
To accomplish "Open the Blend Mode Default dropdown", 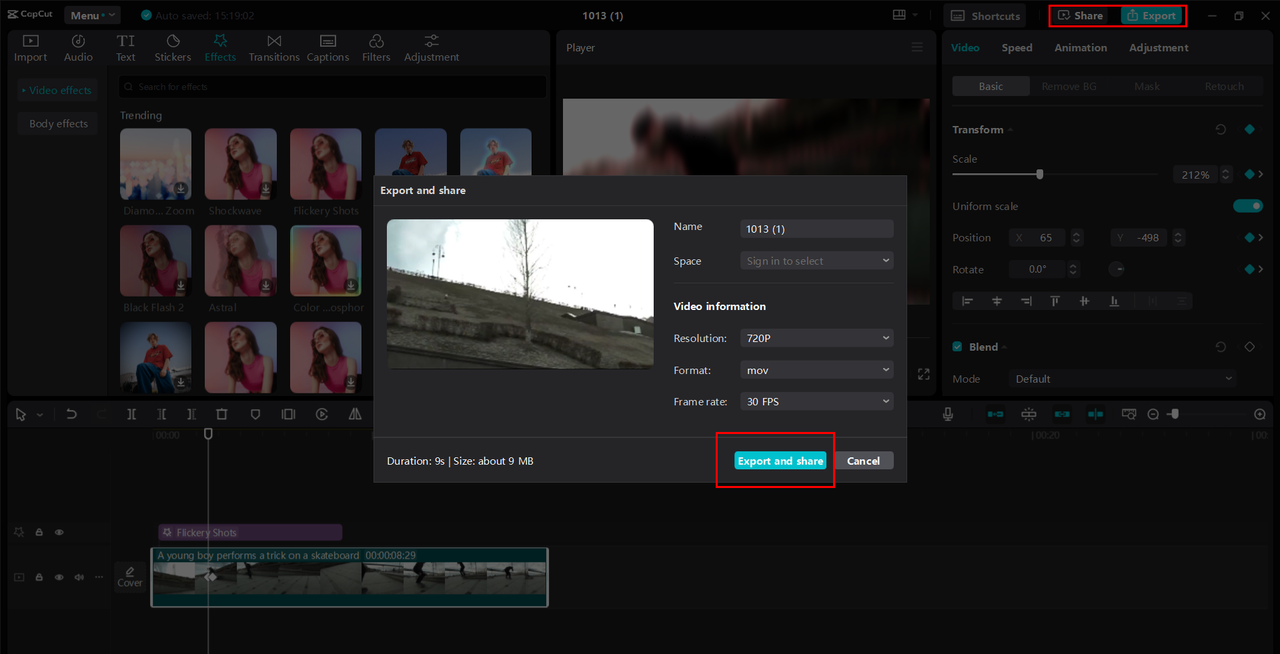I will [1122, 379].
